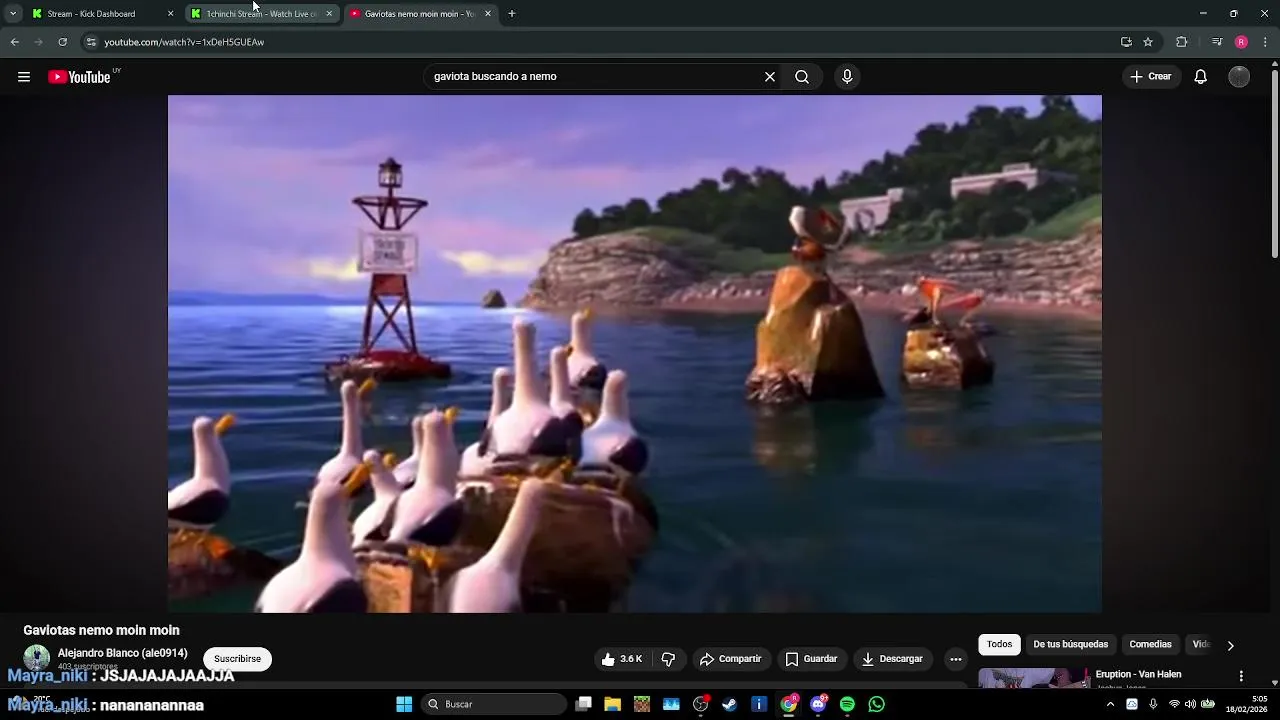The image size is (1280, 720).
Task: Start voice search with the microphone
Action: click(x=847, y=77)
